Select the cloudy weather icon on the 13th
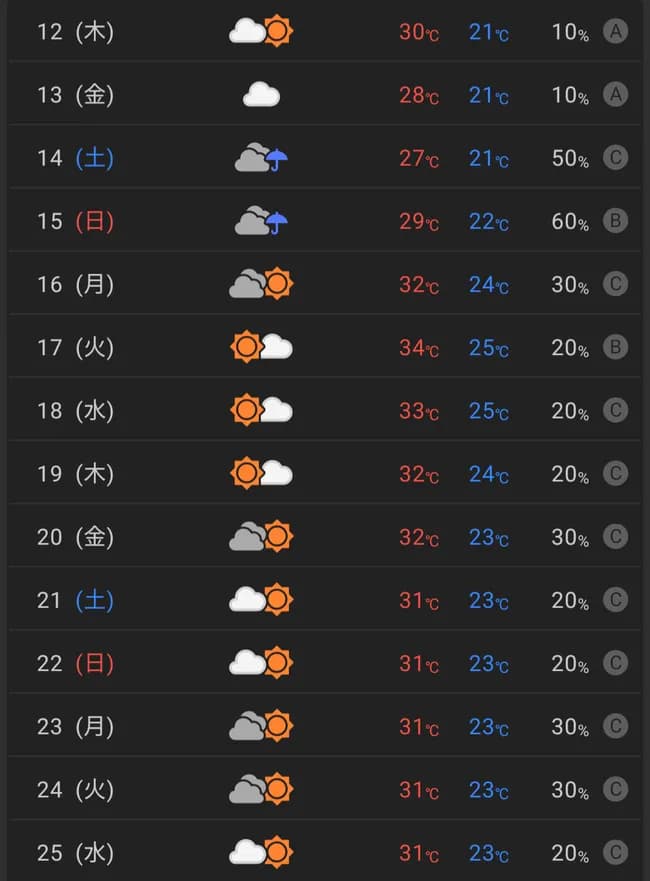The width and height of the screenshot is (650, 881). point(260,93)
